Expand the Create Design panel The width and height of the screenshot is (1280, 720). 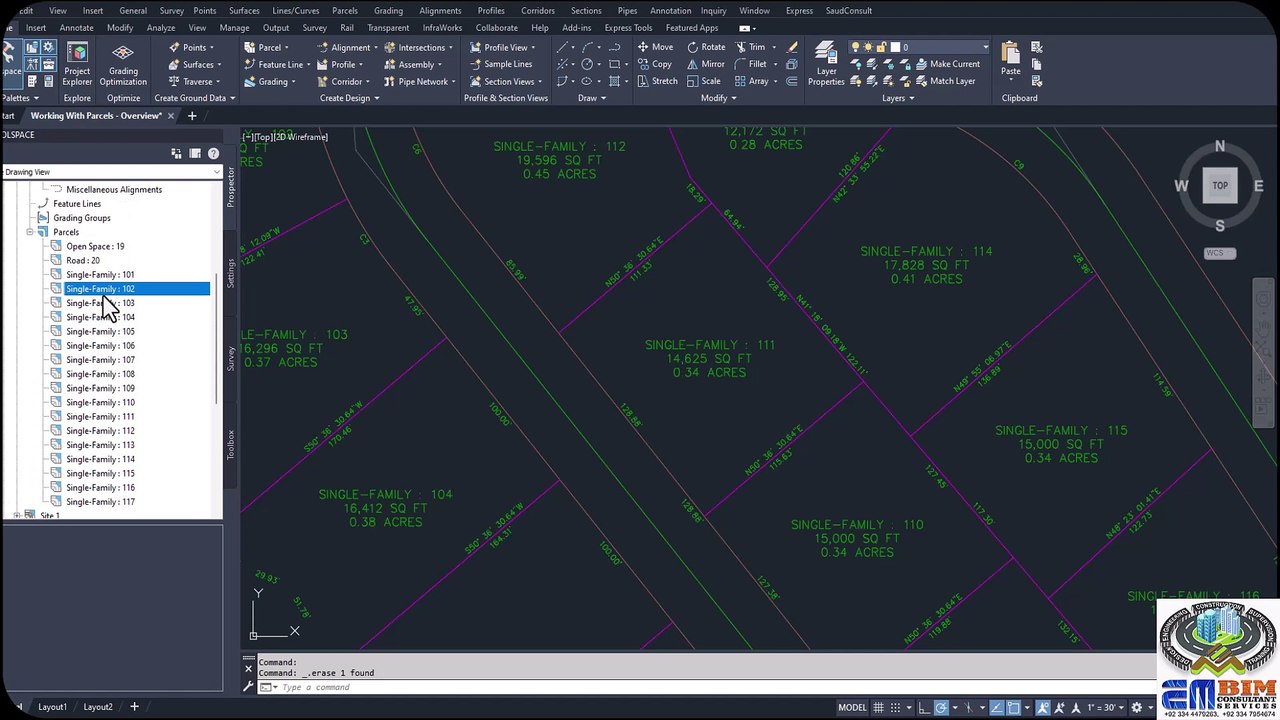(x=349, y=98)
